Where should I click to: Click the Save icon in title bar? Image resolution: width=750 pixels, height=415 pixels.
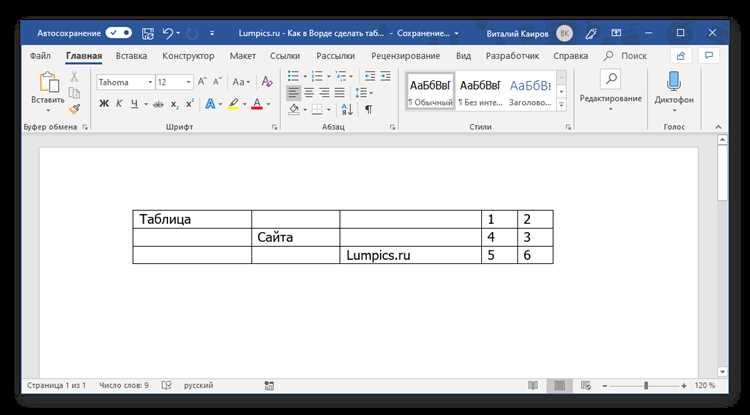pyautogui.click(x=148, y=33)
